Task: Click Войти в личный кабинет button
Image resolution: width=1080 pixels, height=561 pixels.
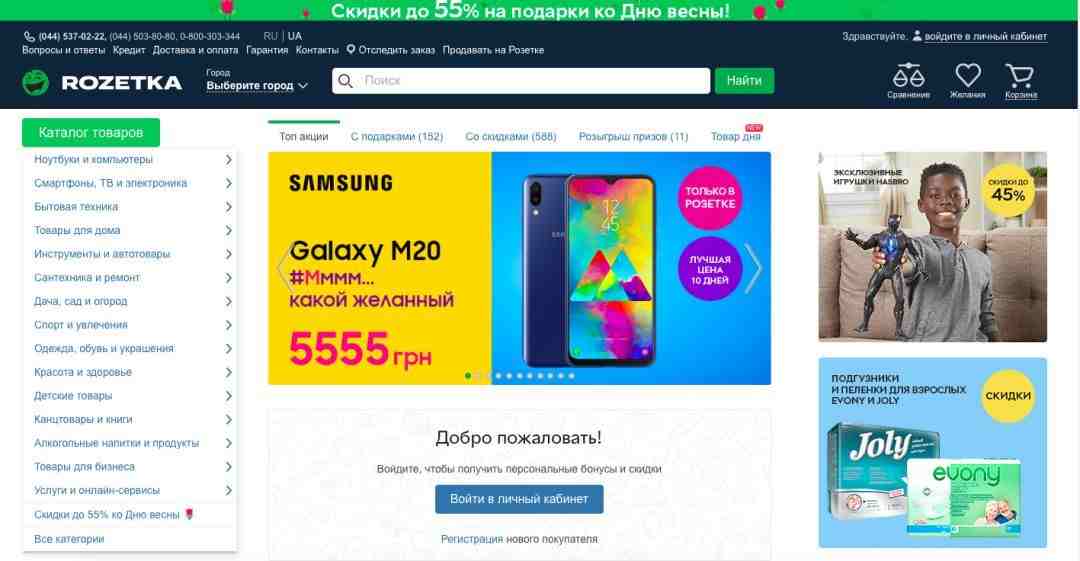Action: (x=519, y=499)
